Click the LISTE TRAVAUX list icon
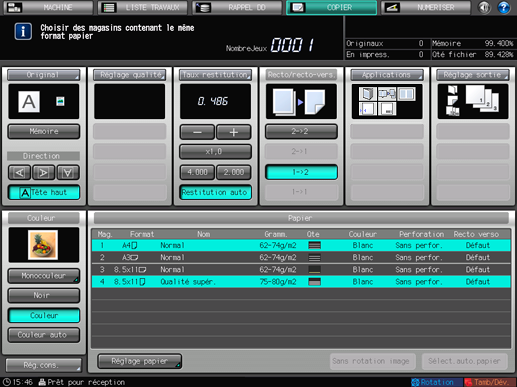 (x=109, y=7)
